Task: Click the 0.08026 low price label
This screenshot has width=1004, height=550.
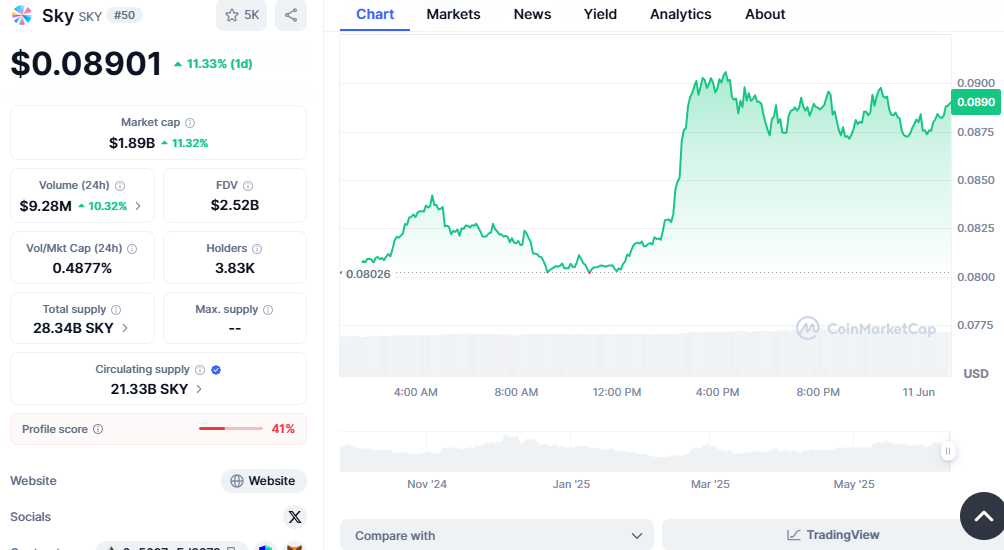Action: (x=368, y=274)
